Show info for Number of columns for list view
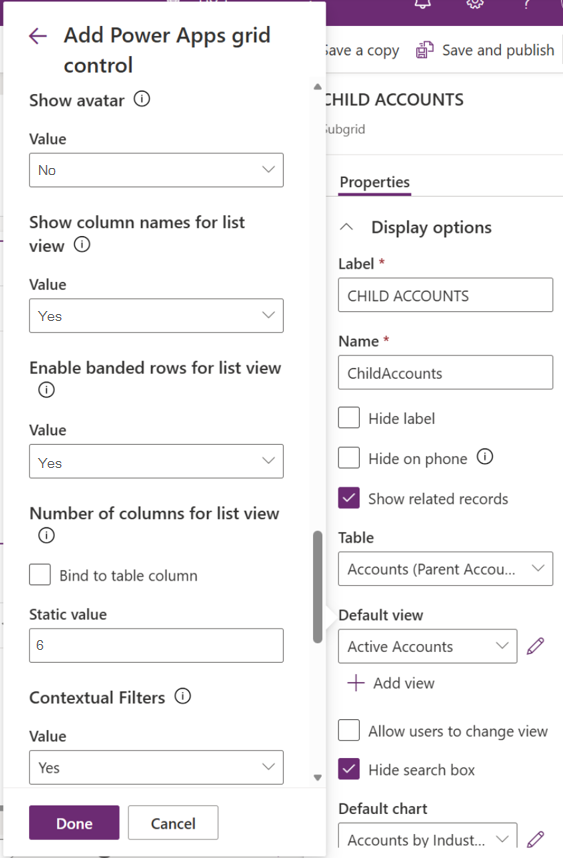 pyautogui.click(x=47, y=535)
